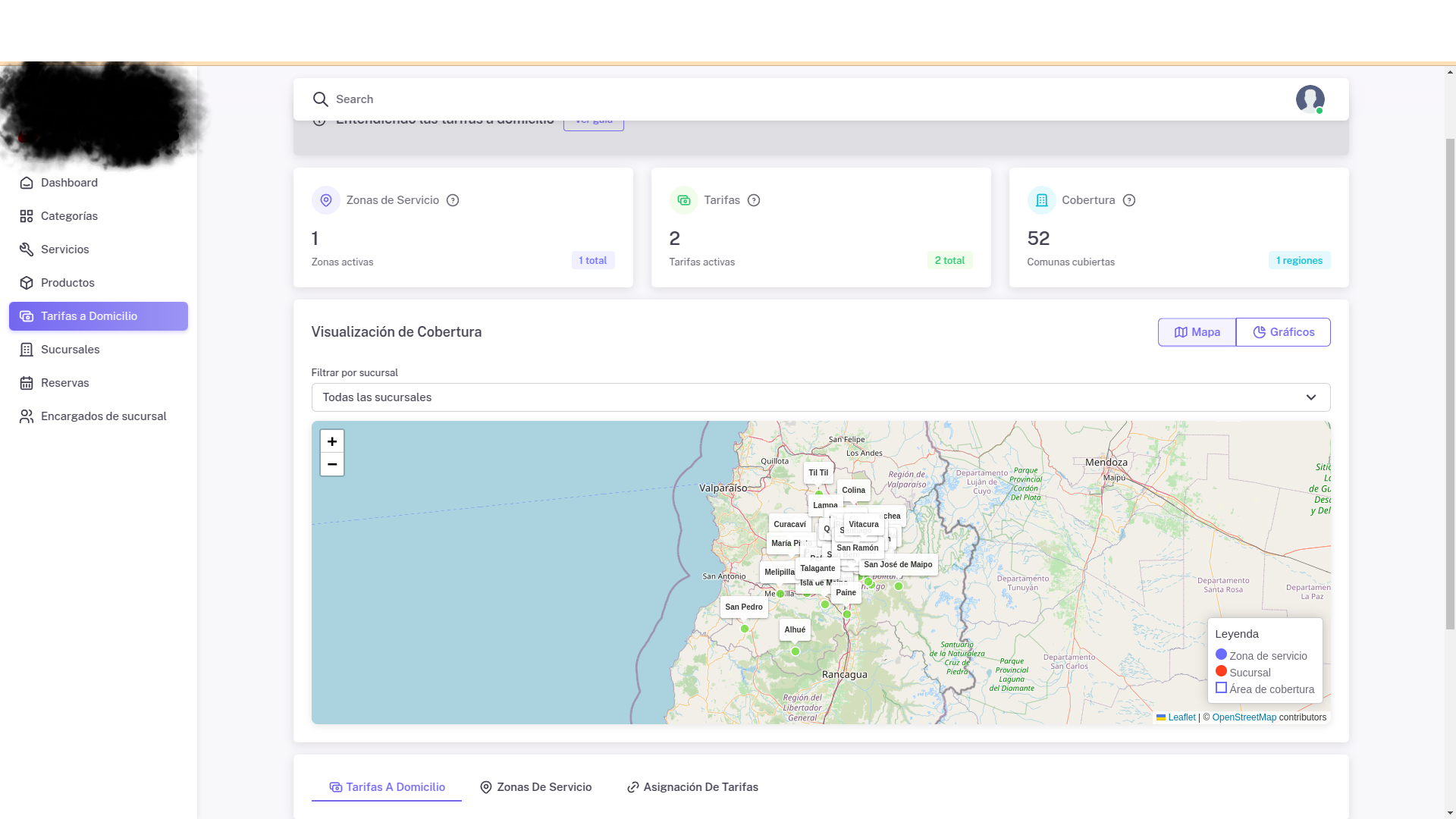Click the Leaflet link on the map
Image resolution: width=1456 pixels, height=819 pixels.
coord(1181,717)
